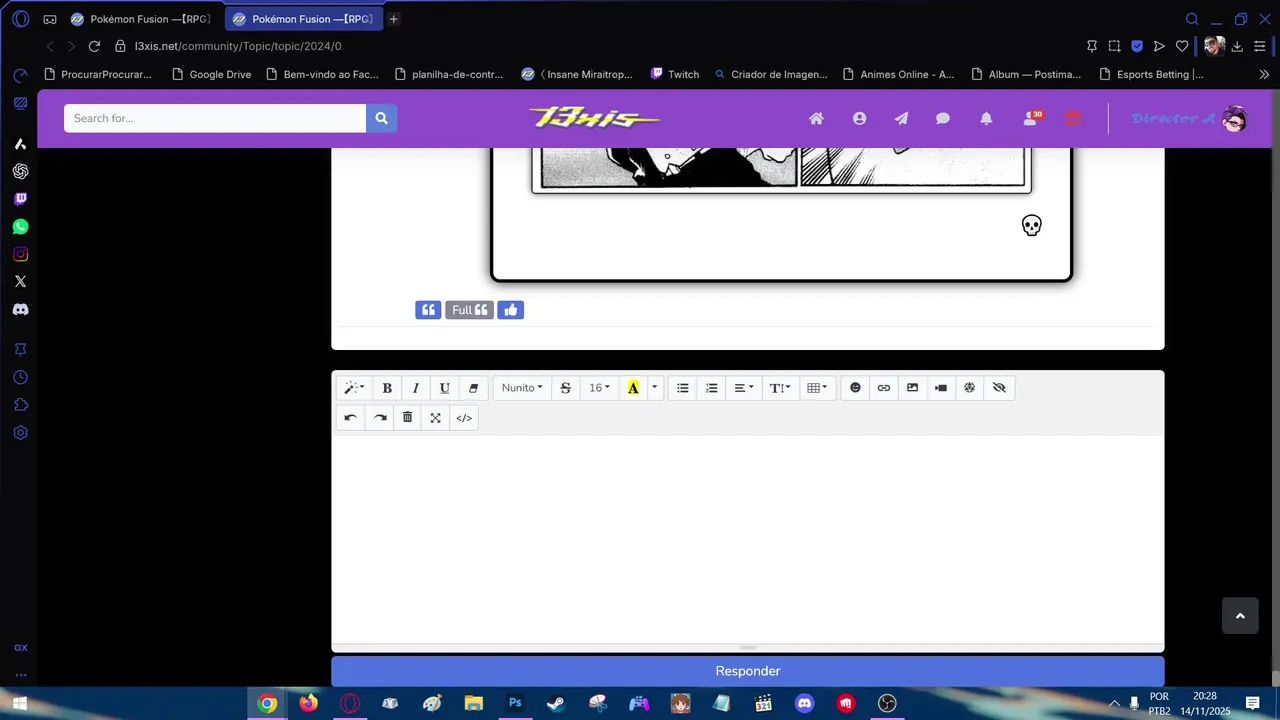
Task: Reload the page with the refresh icon
Action: (94, 46)
